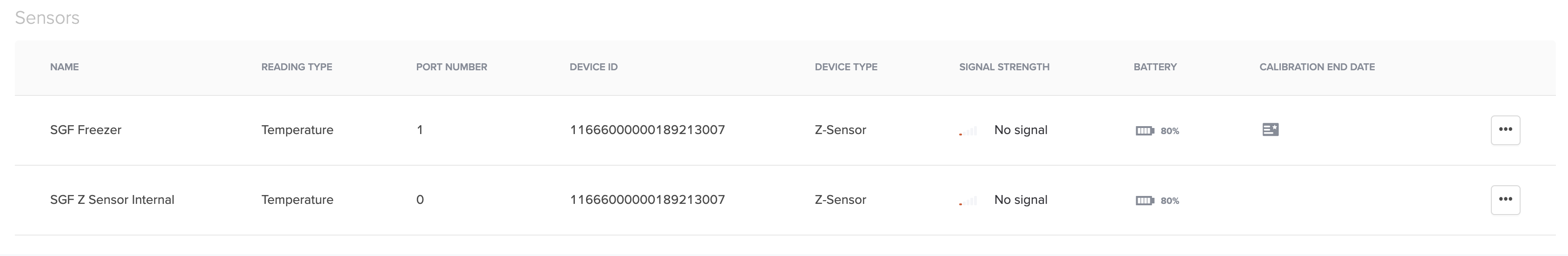Click the DEVICE TYPE column header
Screen dimensions: 1568x256
(846, 67)
